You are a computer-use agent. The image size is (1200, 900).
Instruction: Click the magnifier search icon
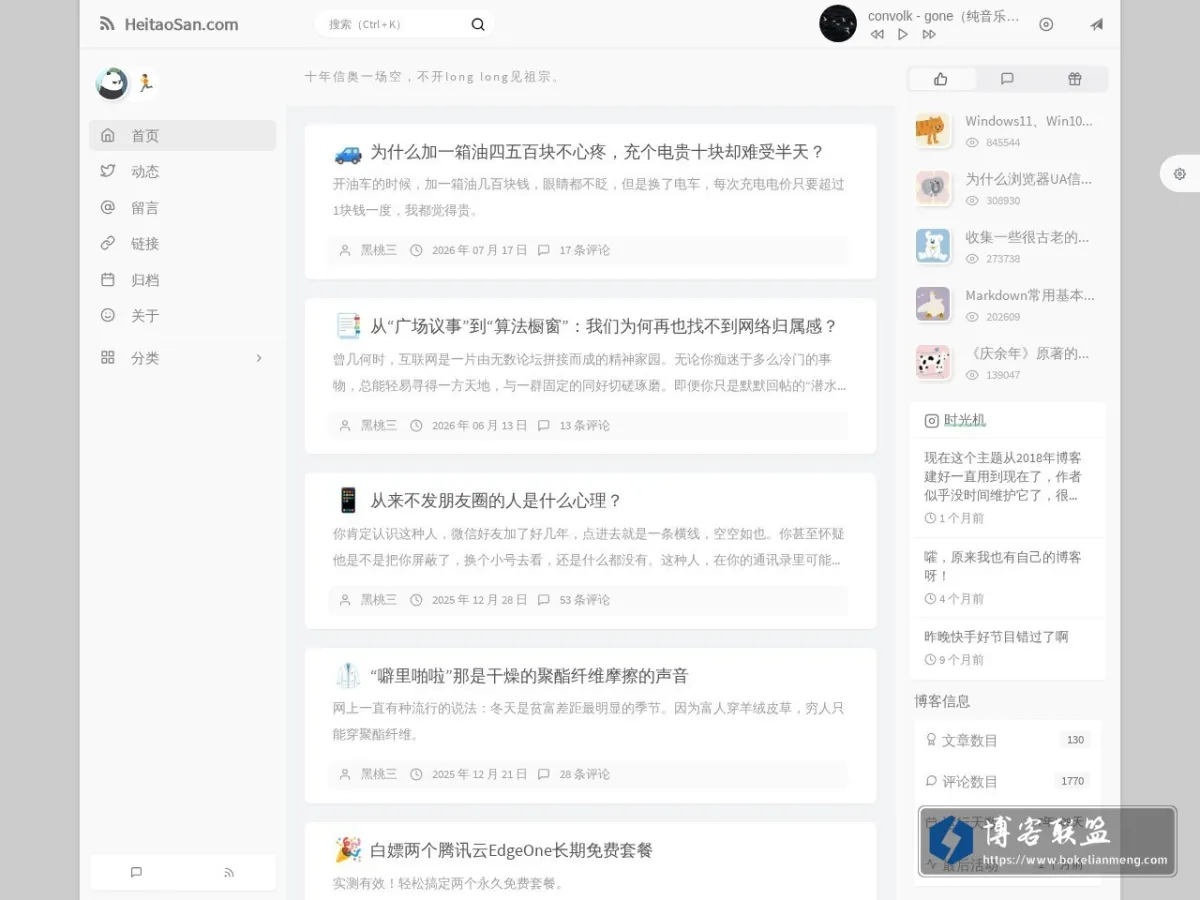click(478, 24)
